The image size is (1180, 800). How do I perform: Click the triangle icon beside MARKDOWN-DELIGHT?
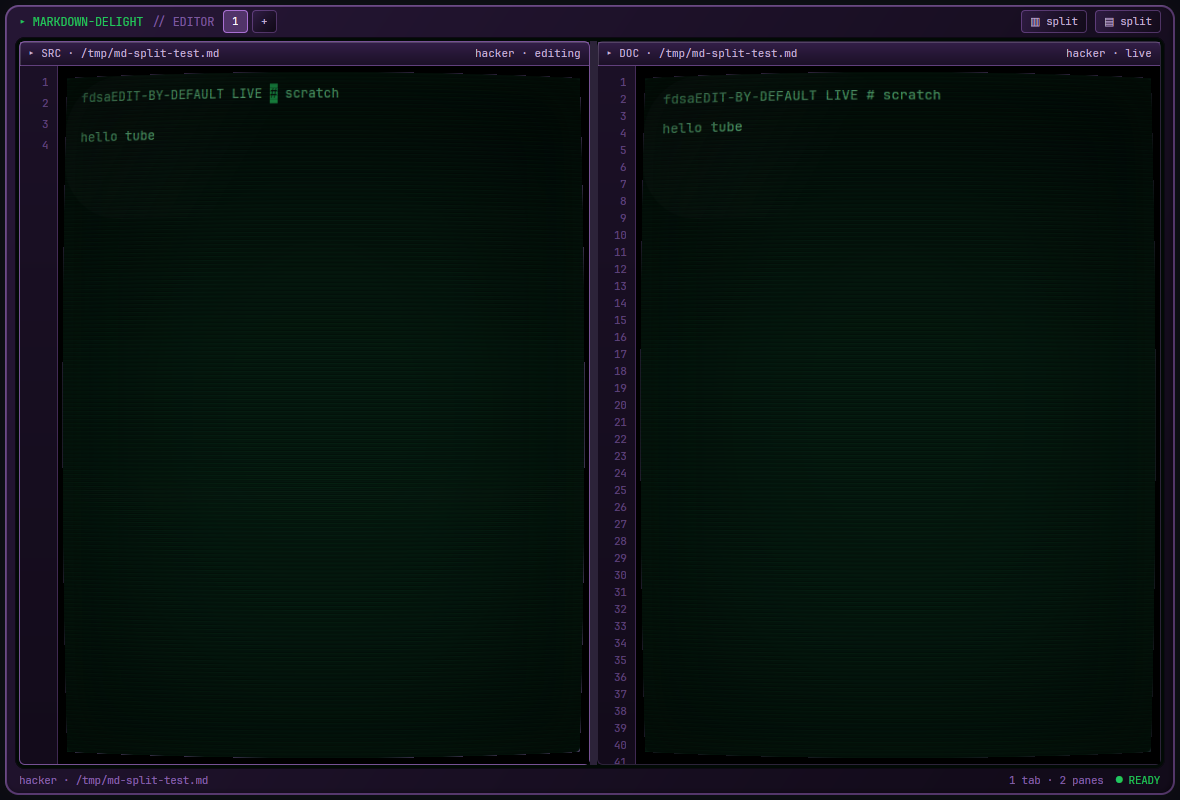click(23, 22)
